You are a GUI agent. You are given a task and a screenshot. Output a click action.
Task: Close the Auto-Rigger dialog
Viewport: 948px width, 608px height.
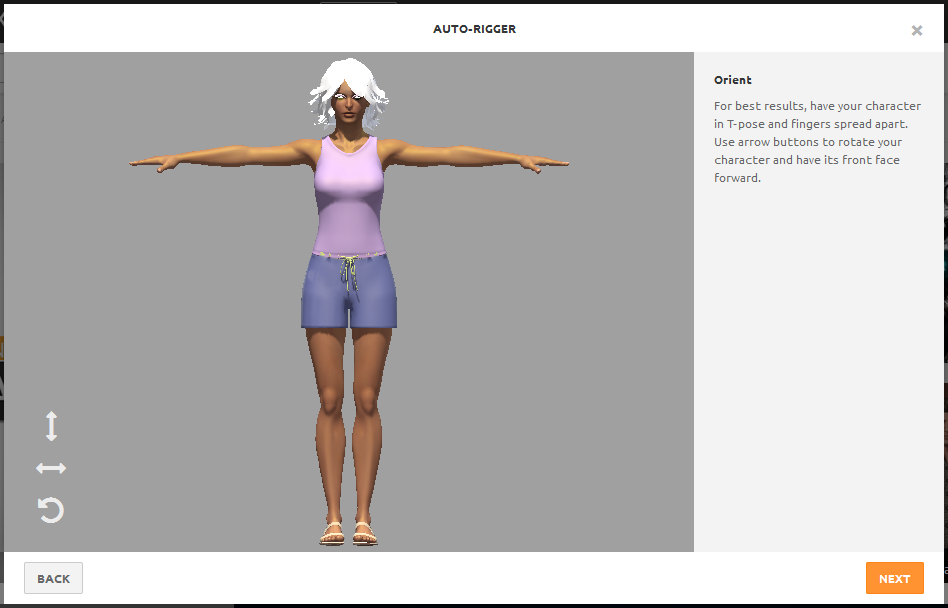(917, 30)
